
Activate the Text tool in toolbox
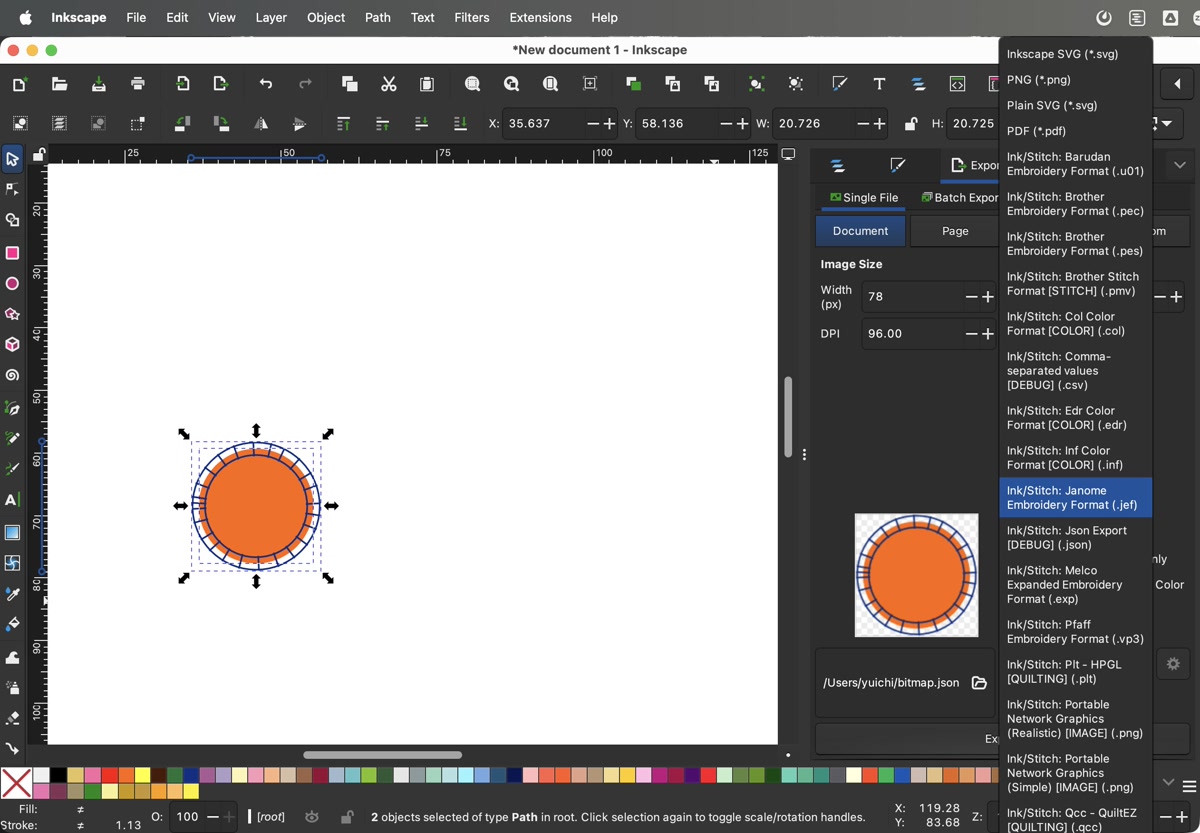pos(12,500)
